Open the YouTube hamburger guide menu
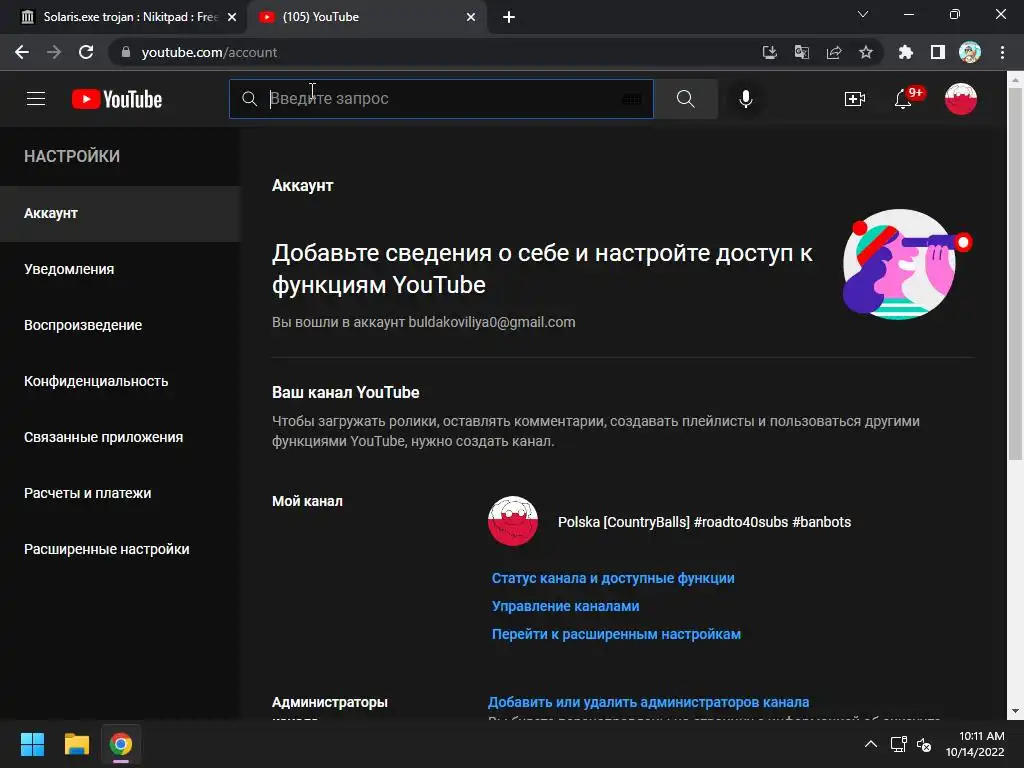The image size is (1024, 768). 36,99
